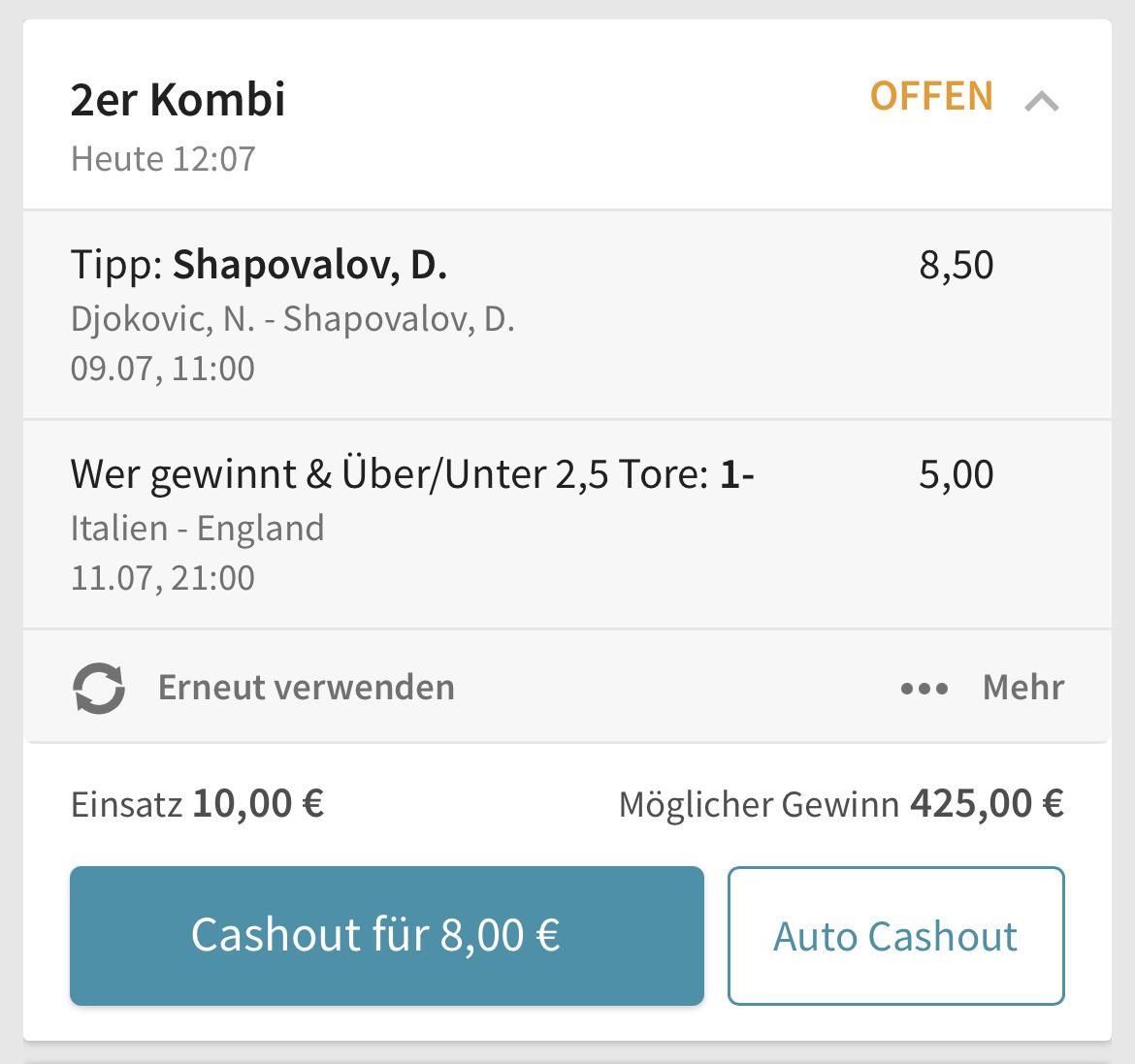Click the Wer gewinnt & Über/Unter 2,5 Tore bet
This screenshot has height=1064, width=1135.
click(x=412, y=475)
